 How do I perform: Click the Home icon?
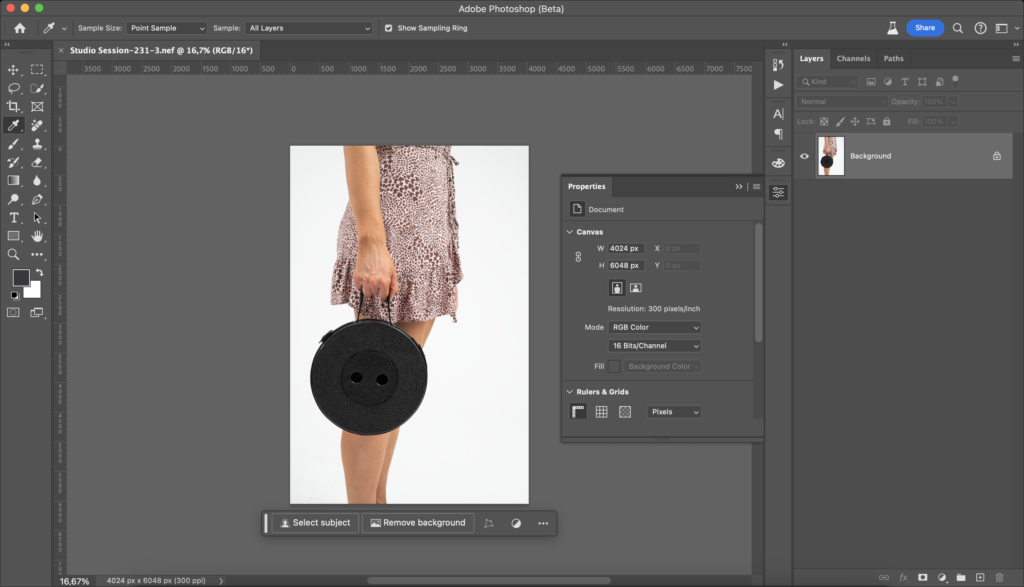pos(19,28)
